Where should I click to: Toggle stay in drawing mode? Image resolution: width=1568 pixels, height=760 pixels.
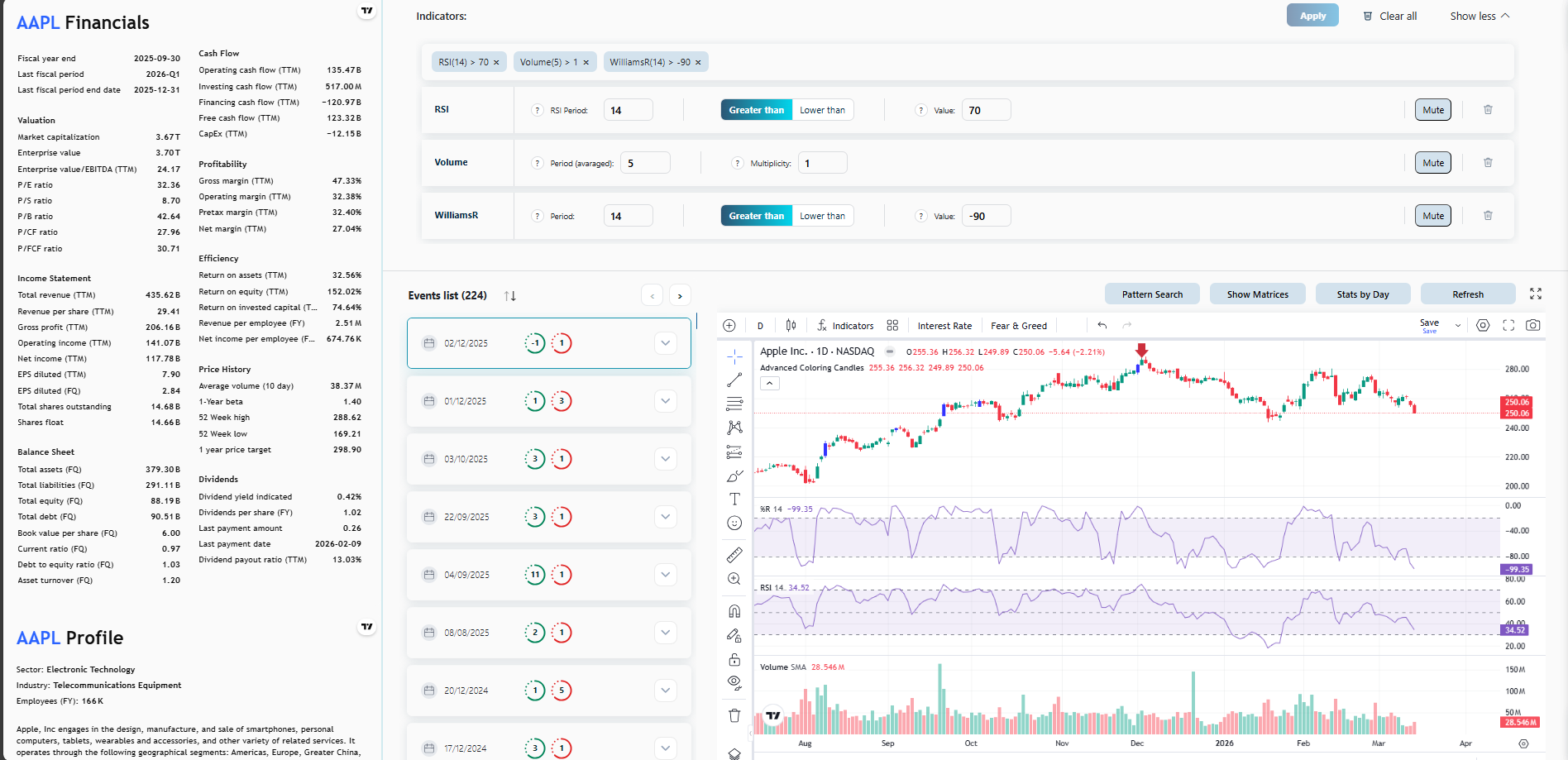[x=734, y=635]
